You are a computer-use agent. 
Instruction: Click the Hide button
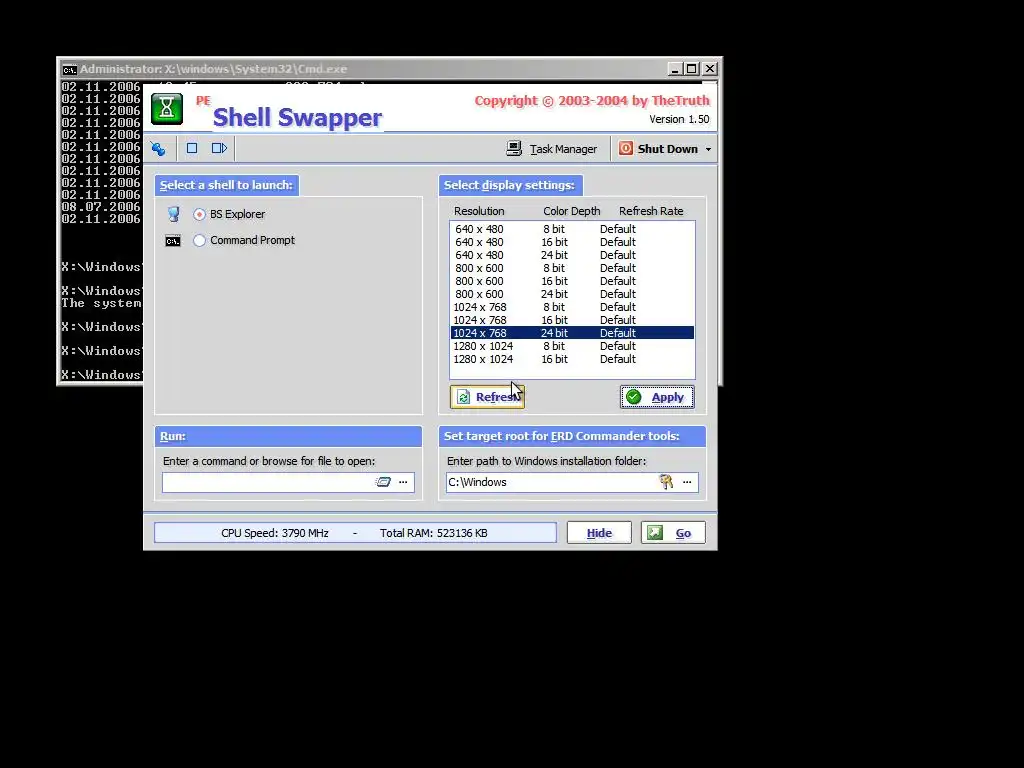(x=599, y=533)
